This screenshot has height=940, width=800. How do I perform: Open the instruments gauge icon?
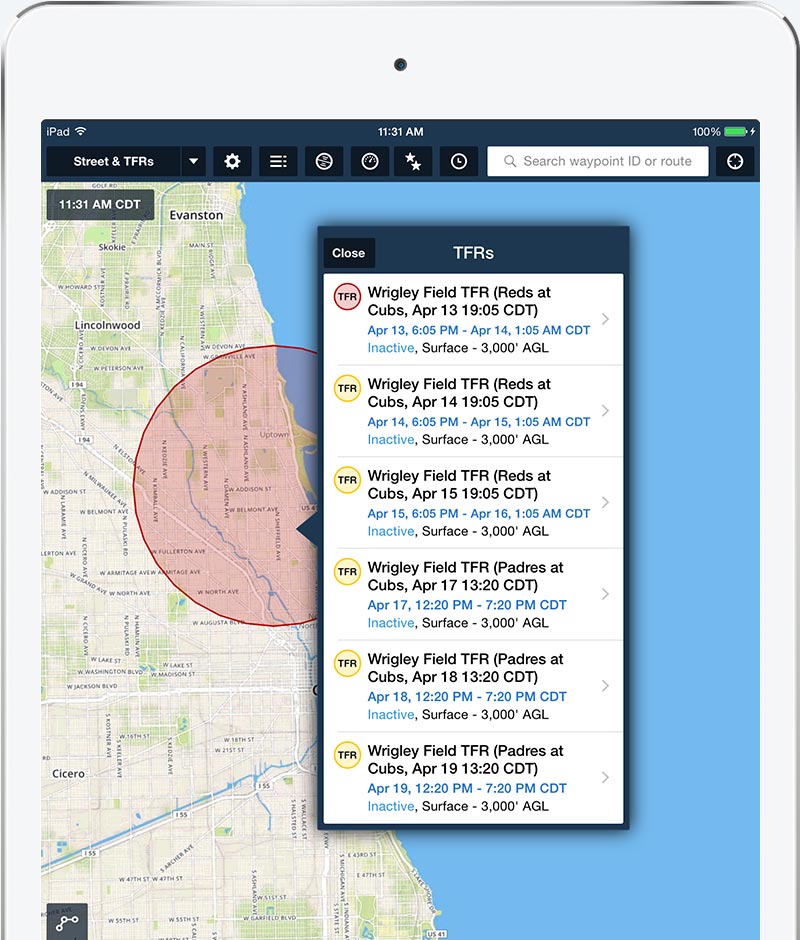pyautogui.click(x=368, y=161)
